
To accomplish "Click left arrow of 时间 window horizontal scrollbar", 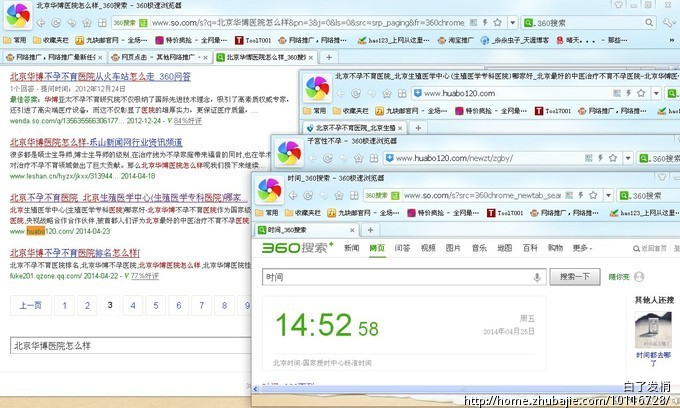I will [x=255, y=389].
